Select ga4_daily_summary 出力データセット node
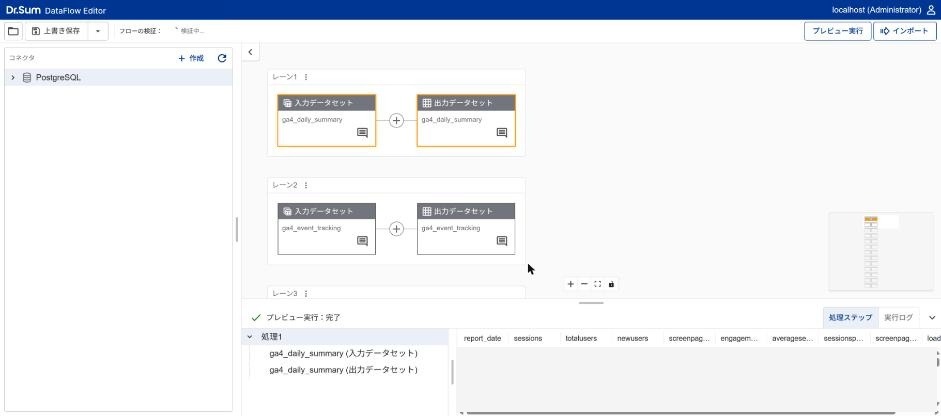 pos(466,120)
